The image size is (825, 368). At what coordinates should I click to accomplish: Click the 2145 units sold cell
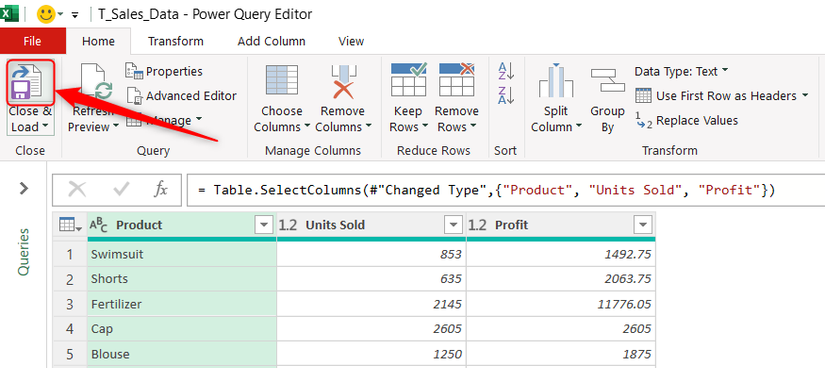pos(371,304)
